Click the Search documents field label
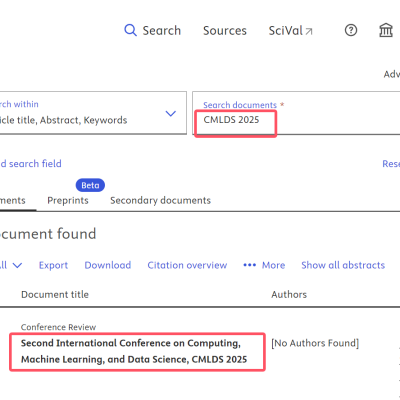This screenshot has height=400, width=400. tap(240, 105)
